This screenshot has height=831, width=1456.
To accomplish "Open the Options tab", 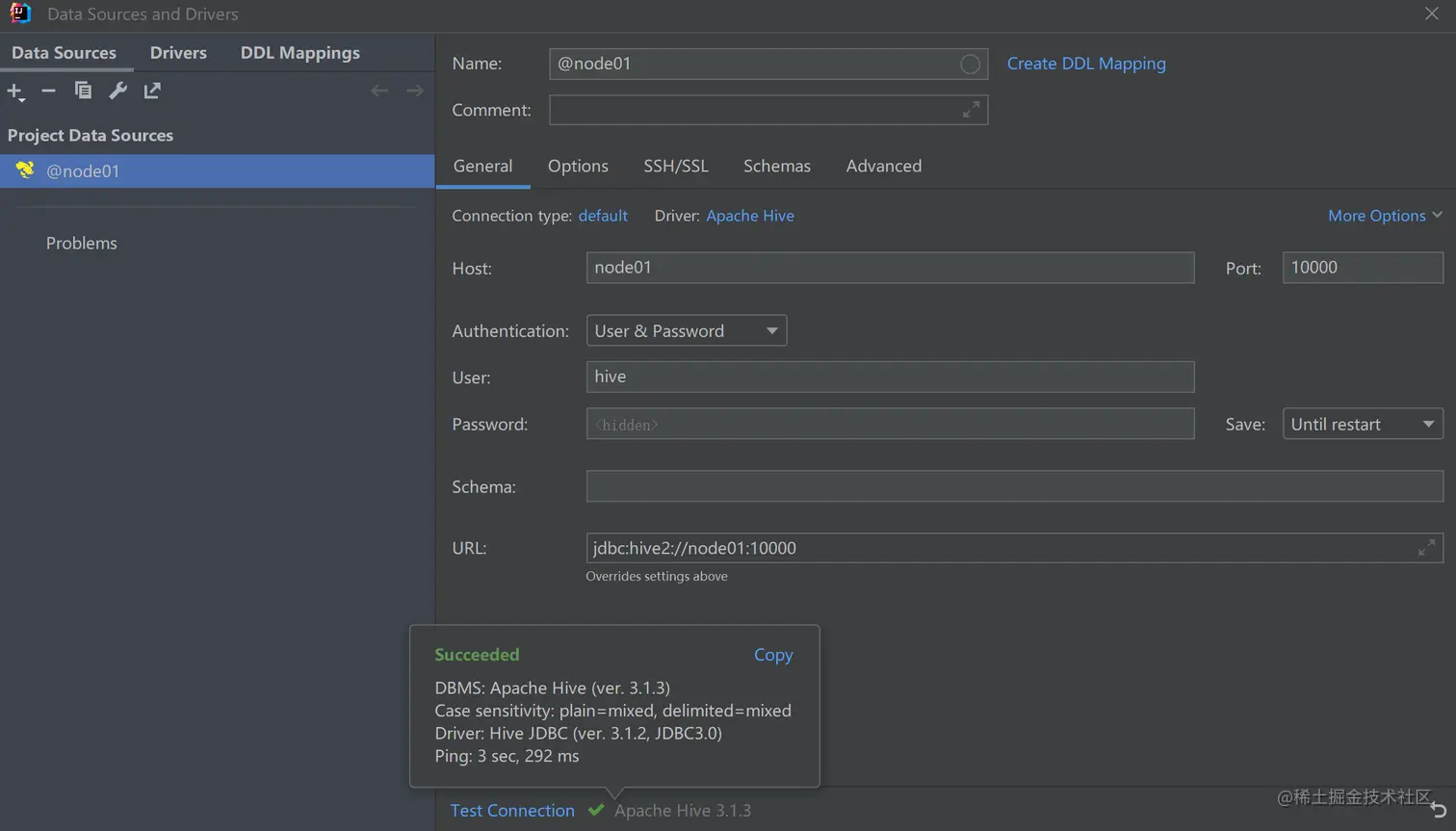I will pyautogui.click(x=578, y=166).
